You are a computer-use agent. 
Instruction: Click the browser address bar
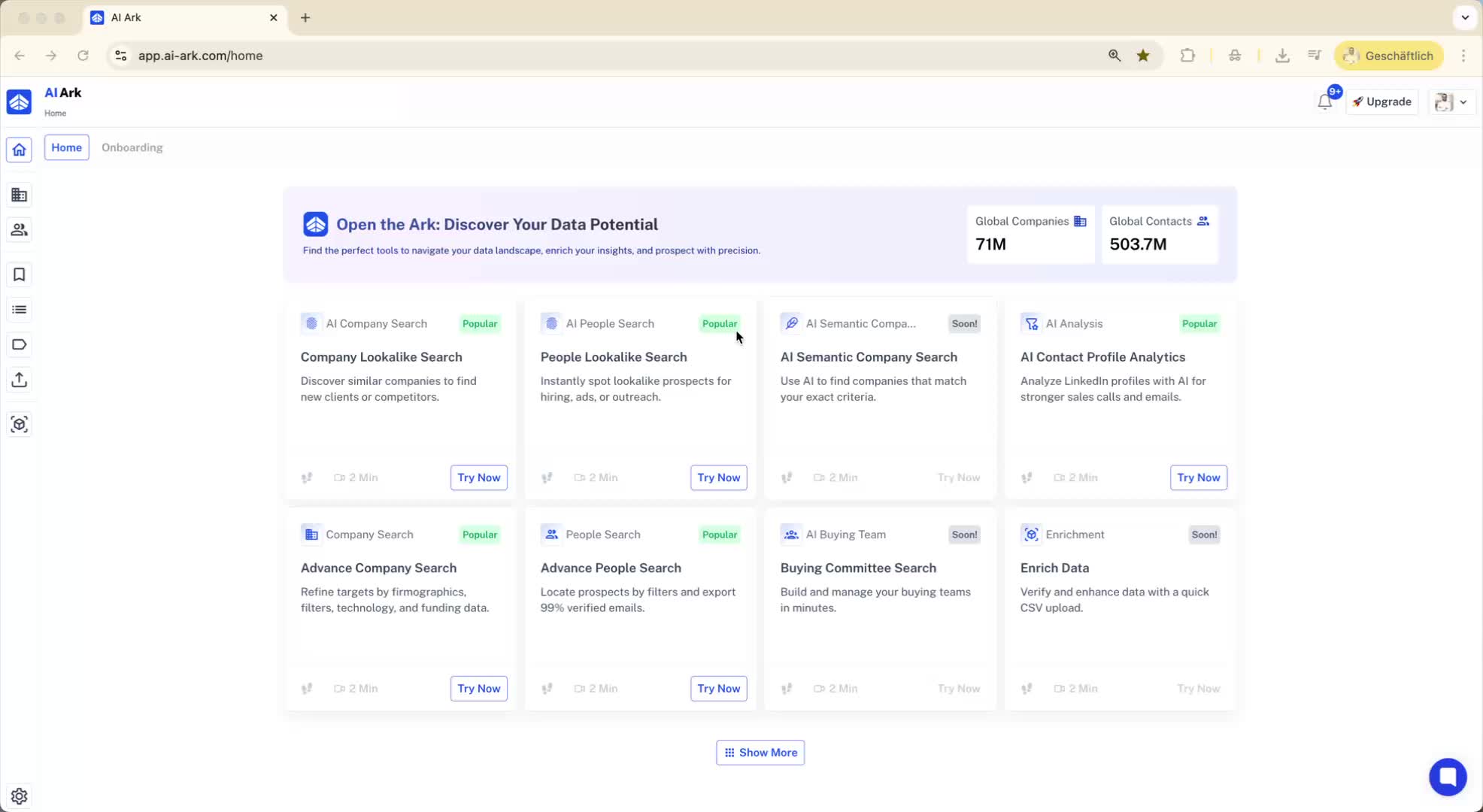[602, 56]
